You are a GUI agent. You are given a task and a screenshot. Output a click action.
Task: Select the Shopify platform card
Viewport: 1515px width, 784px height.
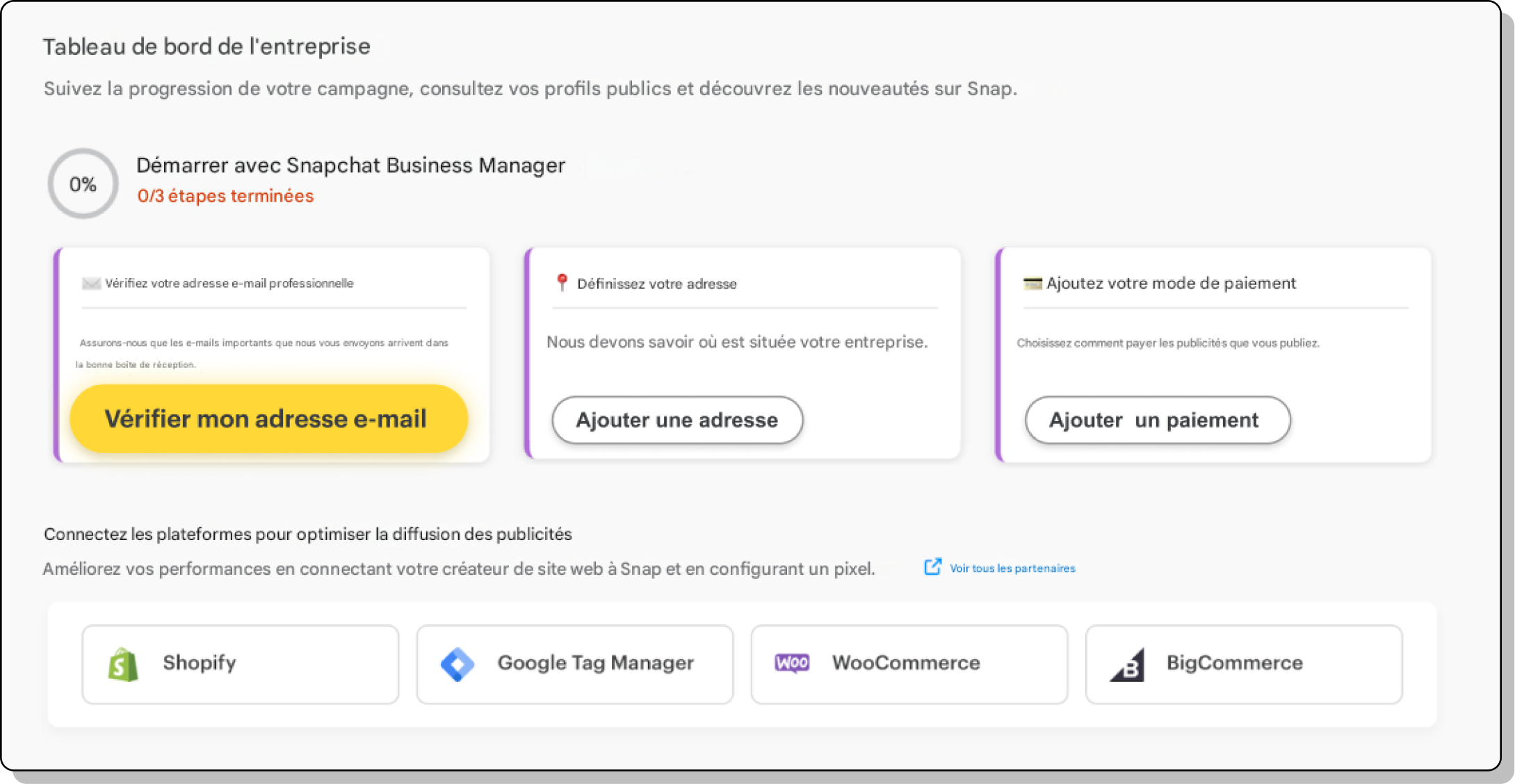click(241, 664)
